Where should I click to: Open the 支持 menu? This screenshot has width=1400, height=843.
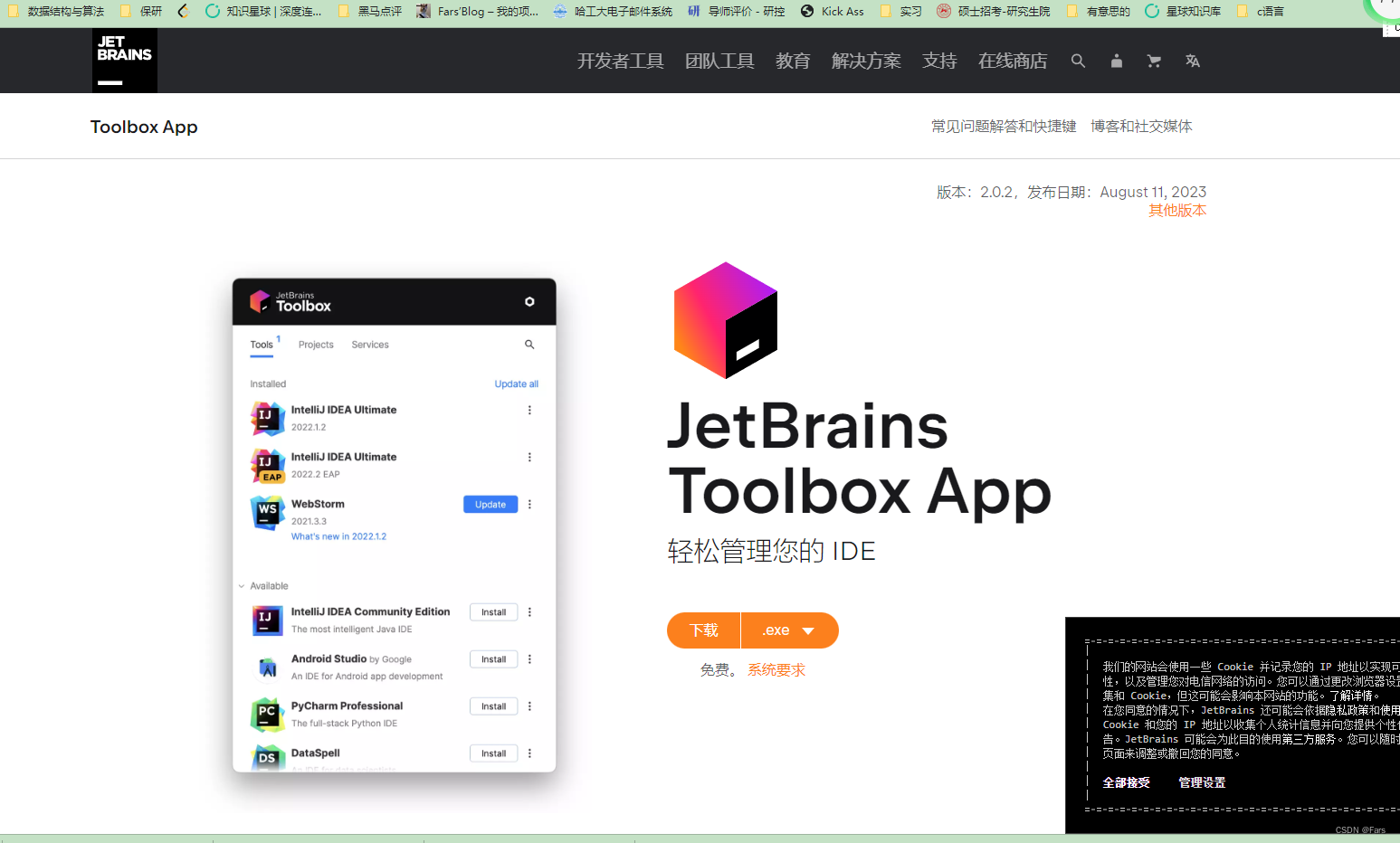[939, 61]
